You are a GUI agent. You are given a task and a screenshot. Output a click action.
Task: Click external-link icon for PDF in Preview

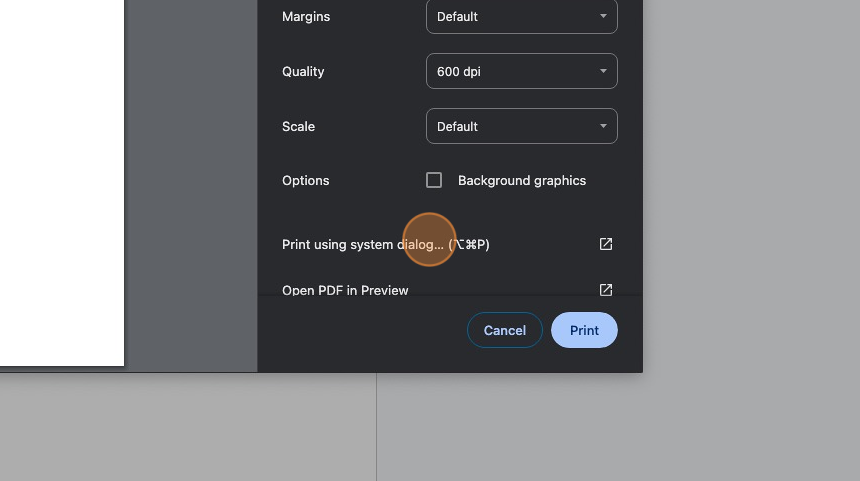pos(606,290)
